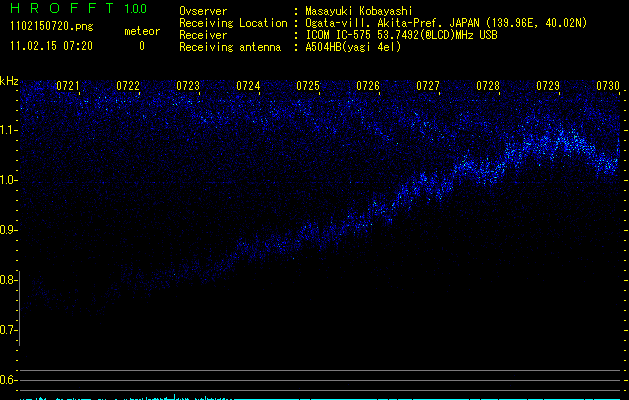Click the 1.0 kHz frequency label

(x=7, y=180)
